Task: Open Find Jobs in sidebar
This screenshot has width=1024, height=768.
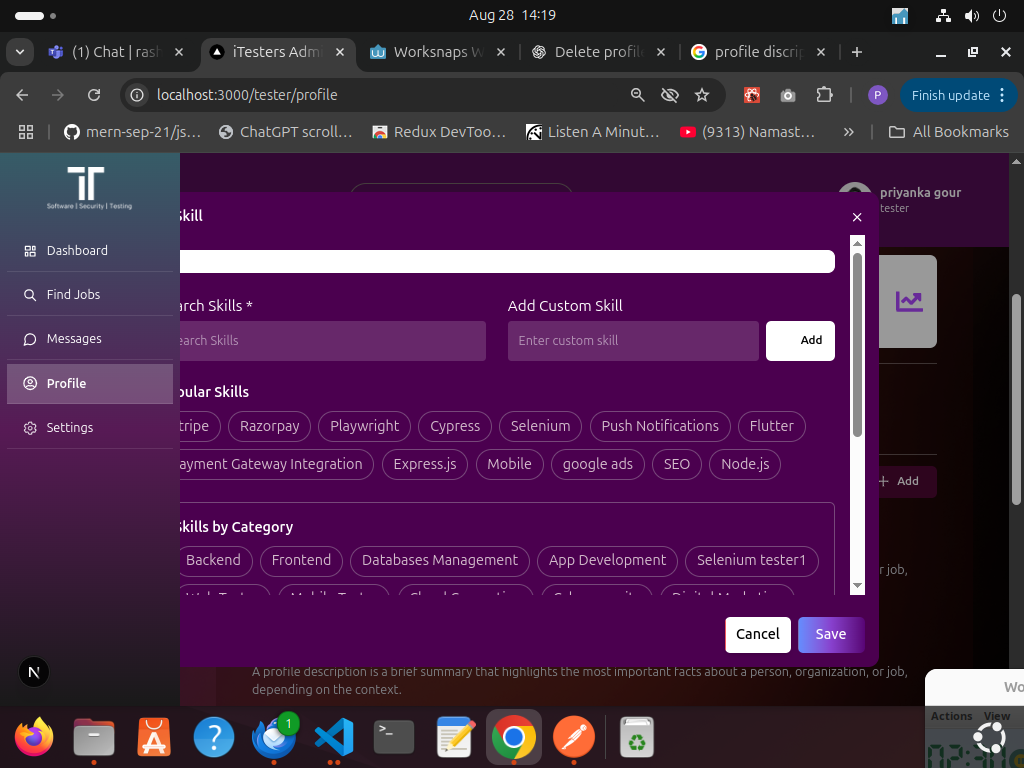Action: [x=73, y=295]
